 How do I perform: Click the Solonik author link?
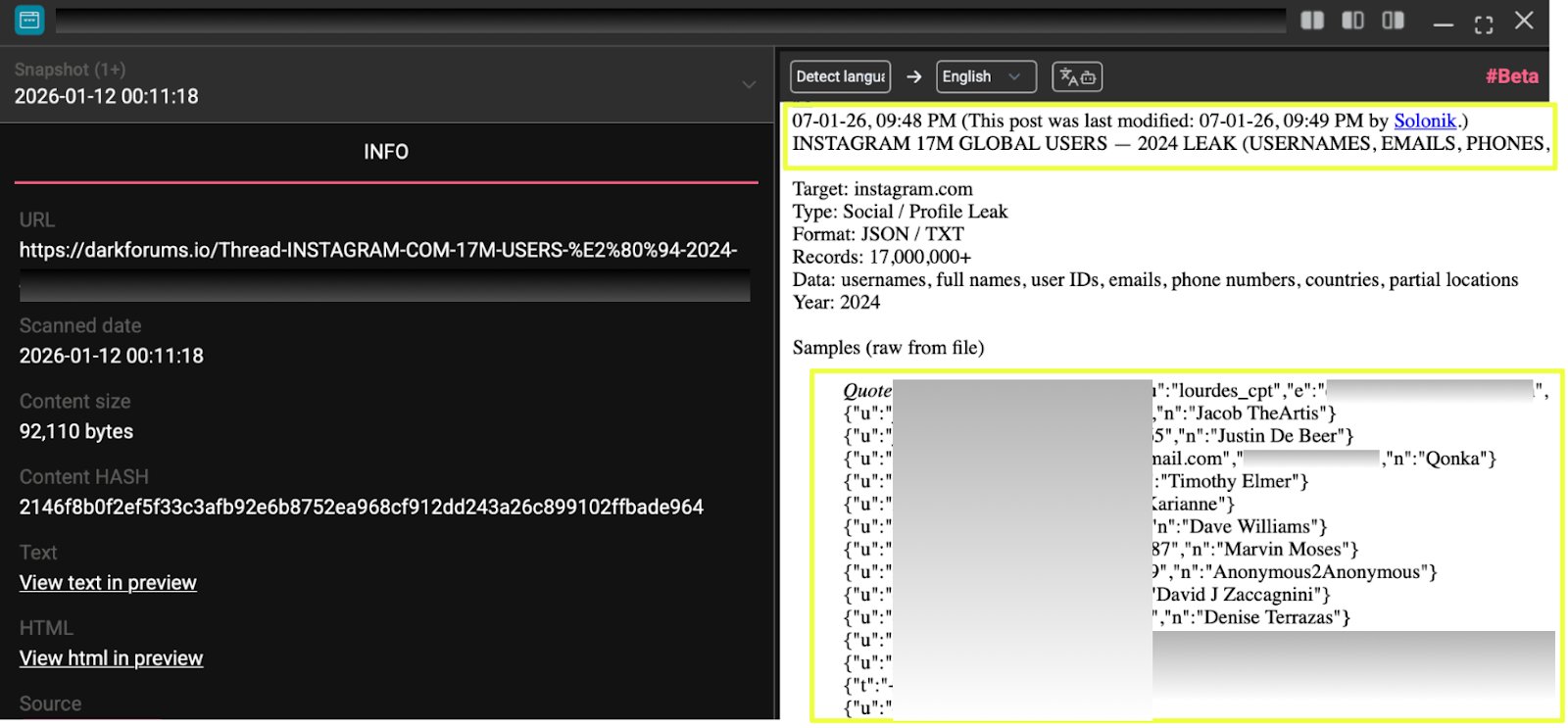(1424, 121)
